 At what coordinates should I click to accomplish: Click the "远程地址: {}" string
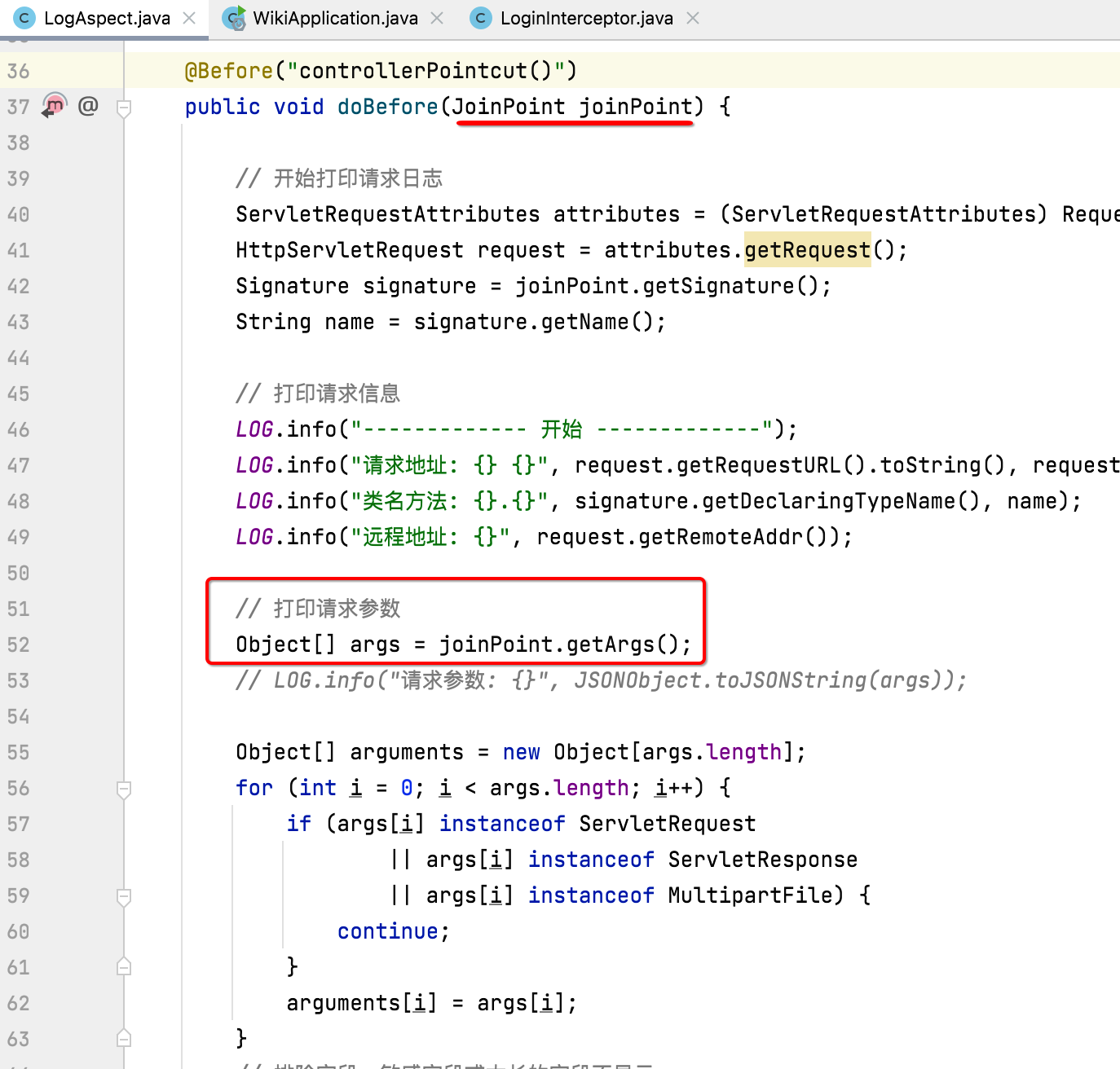tap(430, 537)
